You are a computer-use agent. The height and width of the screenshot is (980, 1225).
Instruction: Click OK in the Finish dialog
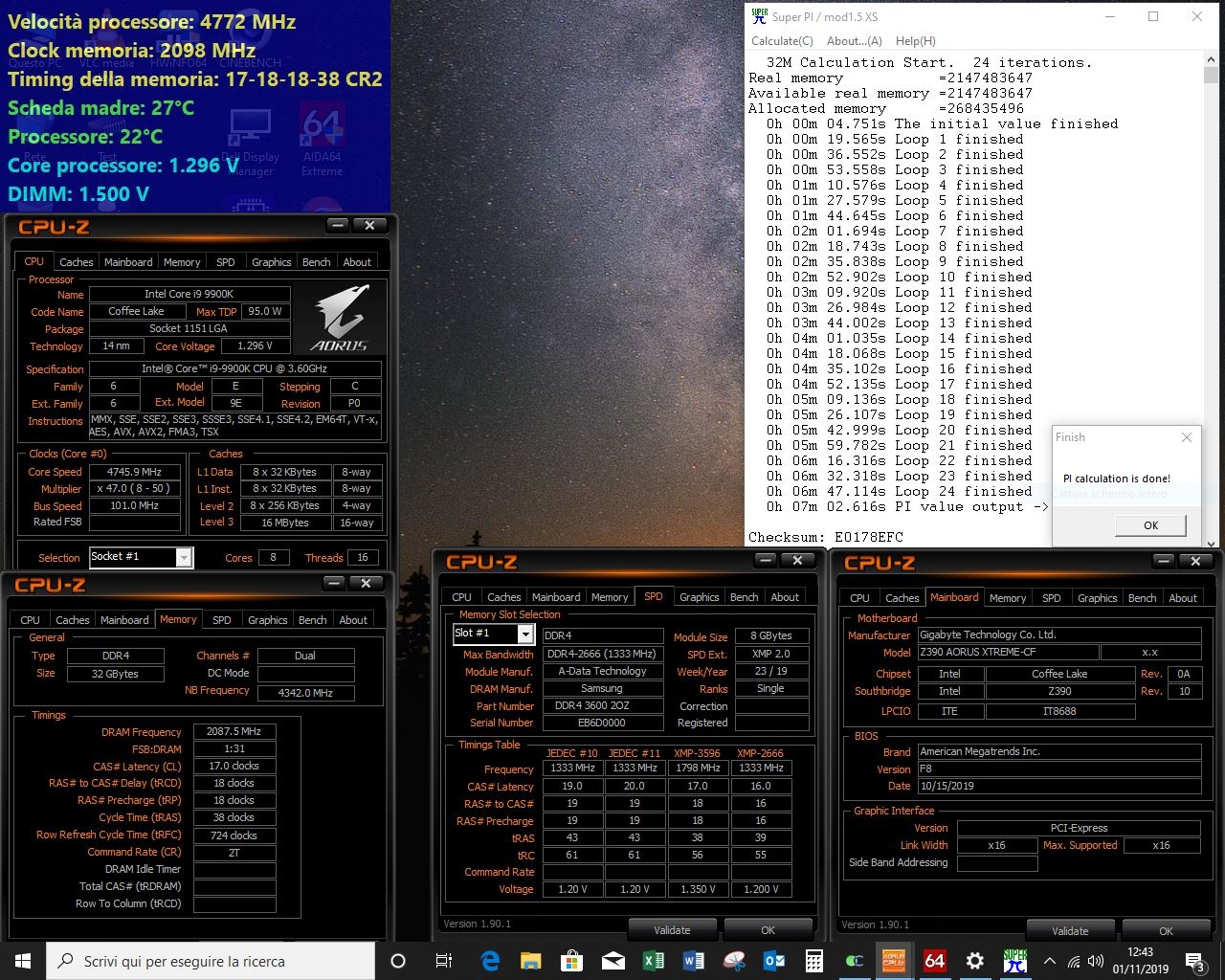[x=1150, y=525]
